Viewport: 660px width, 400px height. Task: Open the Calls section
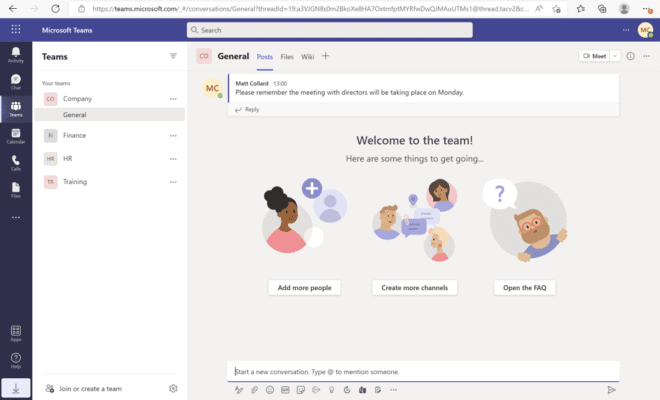click(16, 163)
